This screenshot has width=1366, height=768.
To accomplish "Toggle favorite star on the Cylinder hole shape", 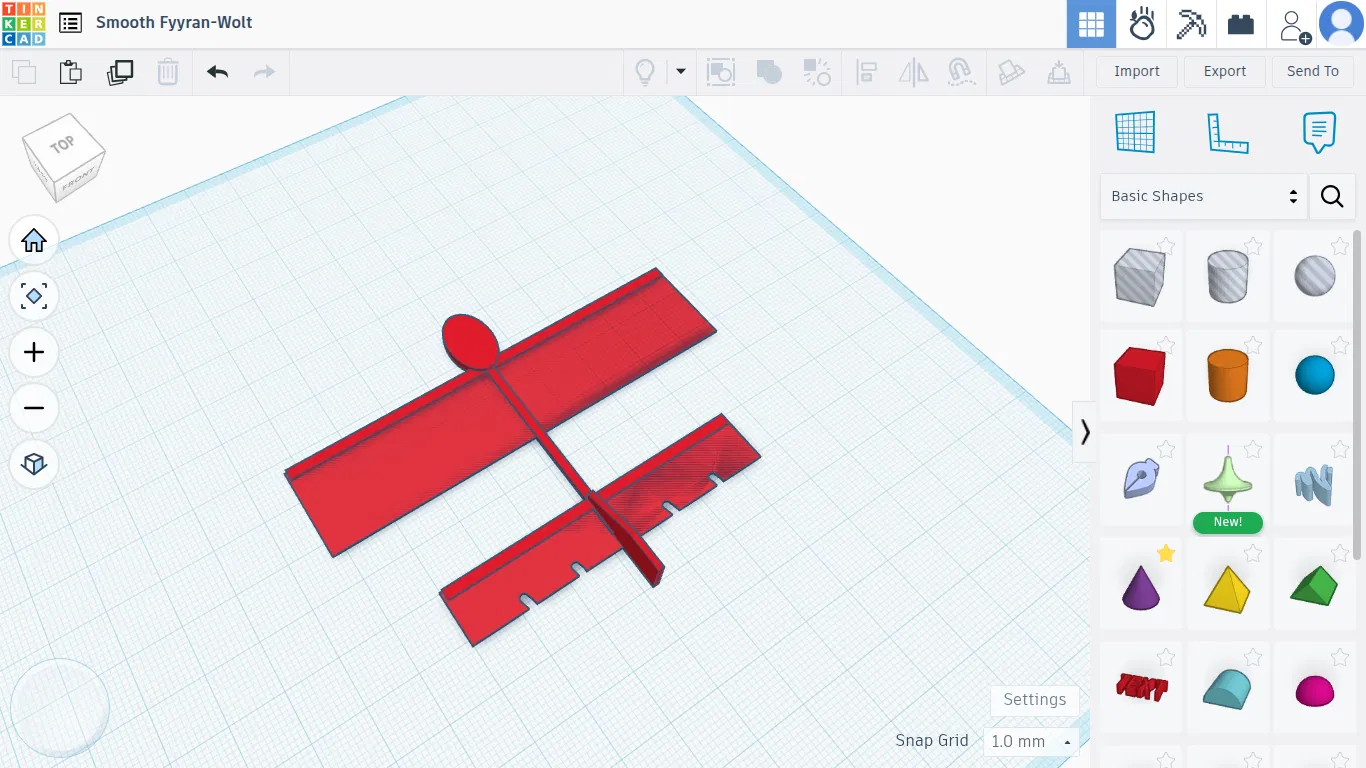I will point(1253,246).
